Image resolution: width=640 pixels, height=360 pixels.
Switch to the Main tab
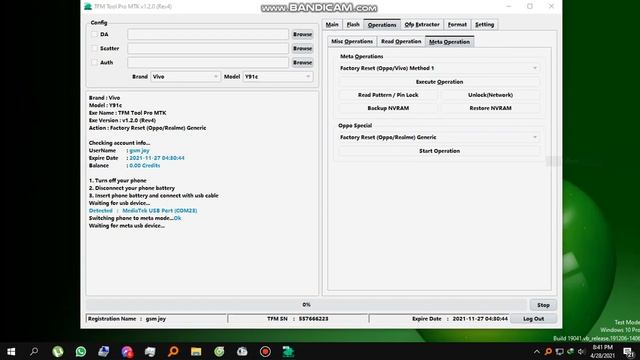click(x=332, y=24)
